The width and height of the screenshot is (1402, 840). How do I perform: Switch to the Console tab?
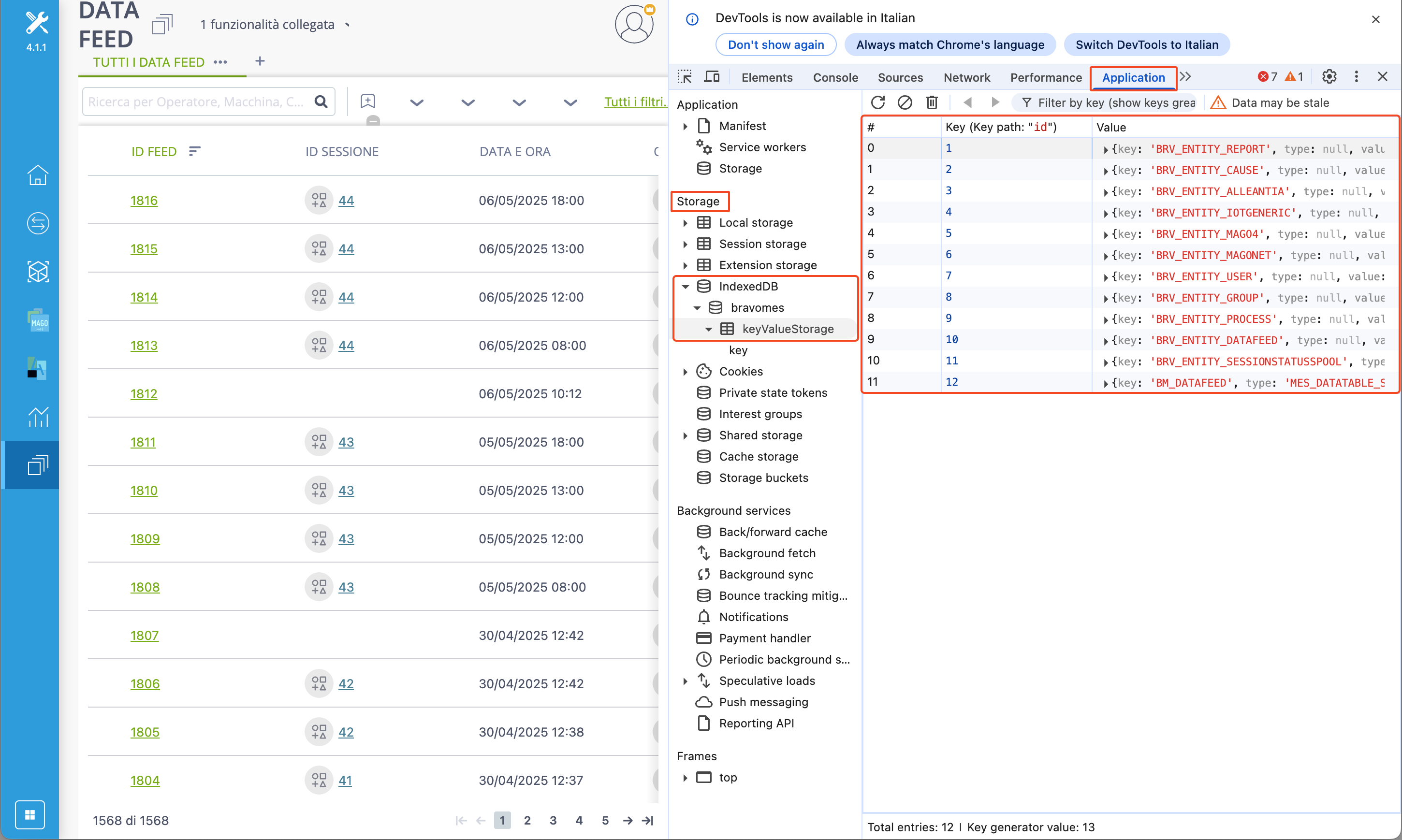click(835, 77)
